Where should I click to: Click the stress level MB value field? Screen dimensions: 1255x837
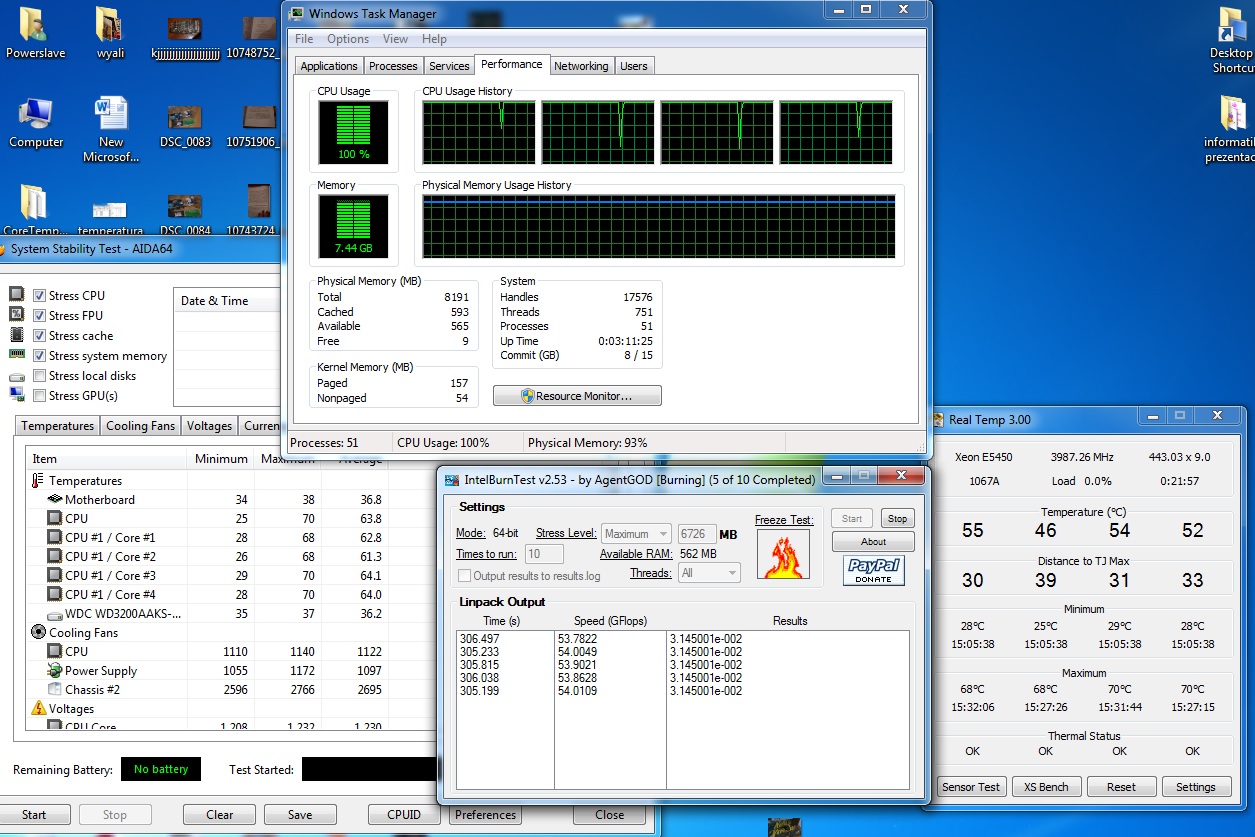click(697, 534)
